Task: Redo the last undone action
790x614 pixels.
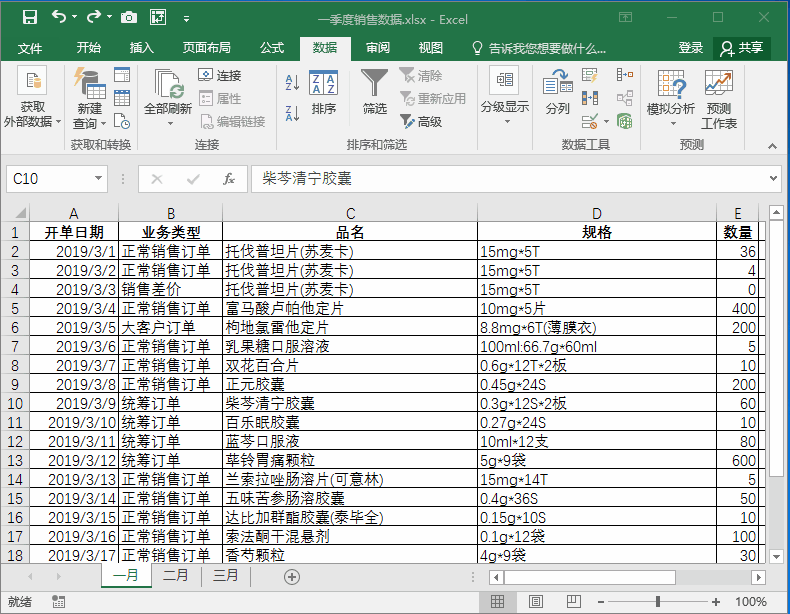Action: tap(94, 18)
